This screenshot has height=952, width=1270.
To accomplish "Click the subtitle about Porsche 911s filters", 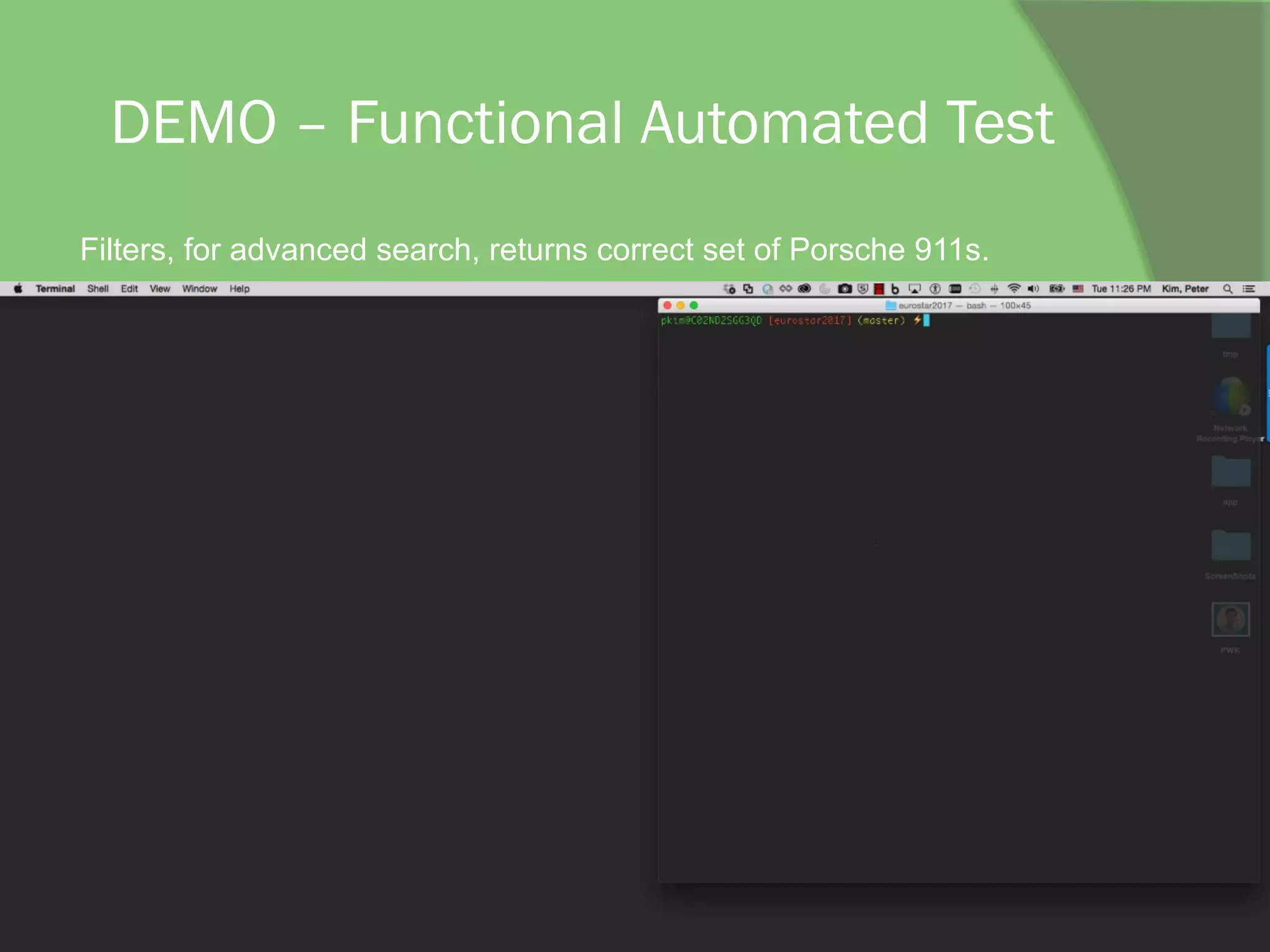I will (x=534, y=250).
